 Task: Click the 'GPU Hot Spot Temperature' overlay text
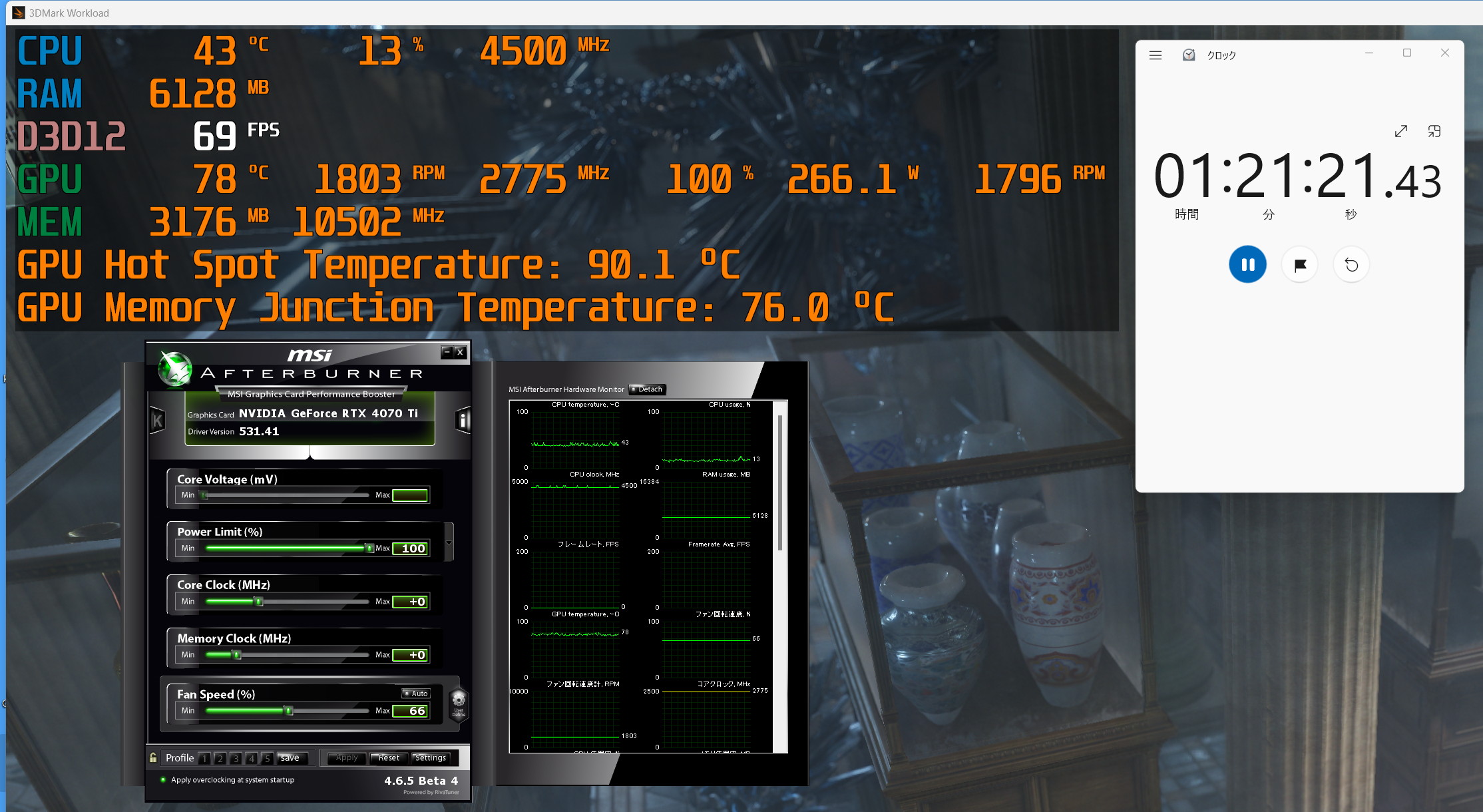coord(289,265)
